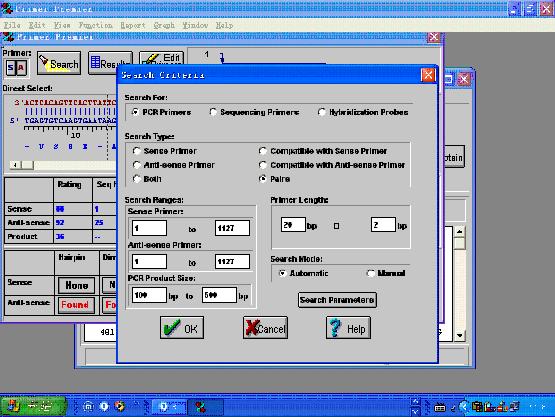Close the Search Criteria dialog
The width and height of the screenshot is (555, 417).
click(x=428, y=75)
